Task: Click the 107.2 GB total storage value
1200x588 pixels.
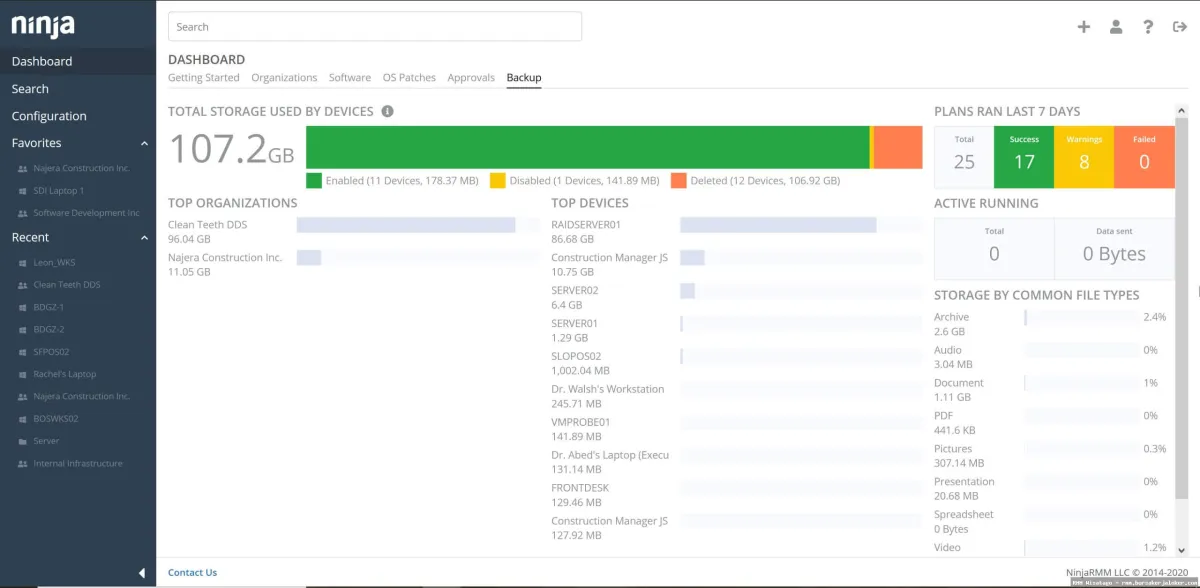Action: click(x=231, y=149)
